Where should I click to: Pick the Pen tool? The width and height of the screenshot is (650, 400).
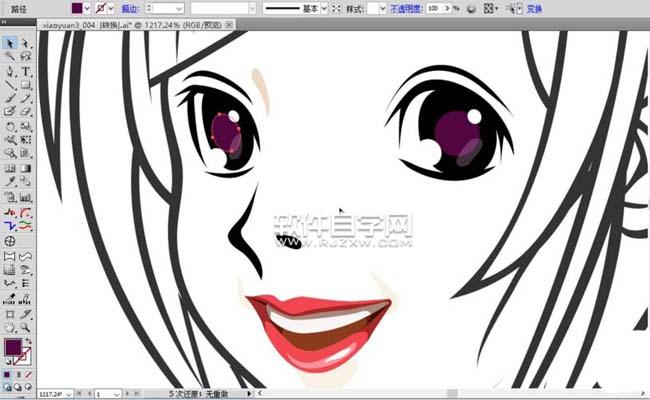(x=10, y=72)
